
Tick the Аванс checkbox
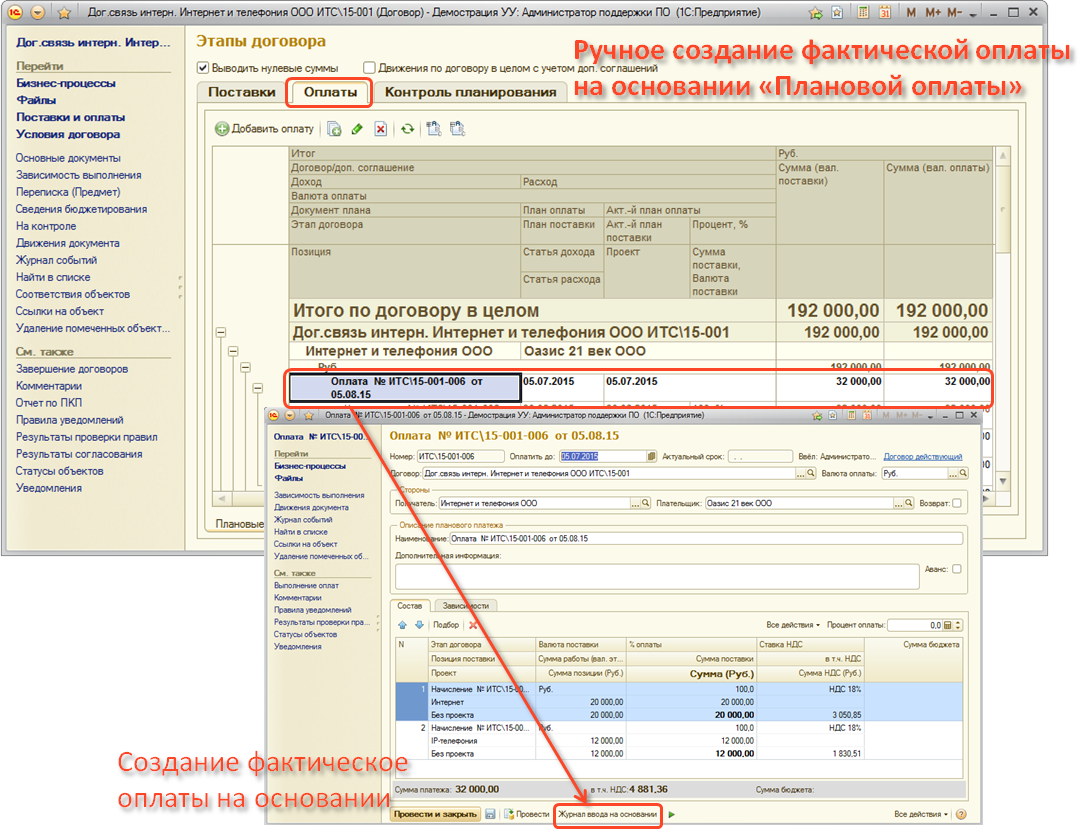click(957, 569)
